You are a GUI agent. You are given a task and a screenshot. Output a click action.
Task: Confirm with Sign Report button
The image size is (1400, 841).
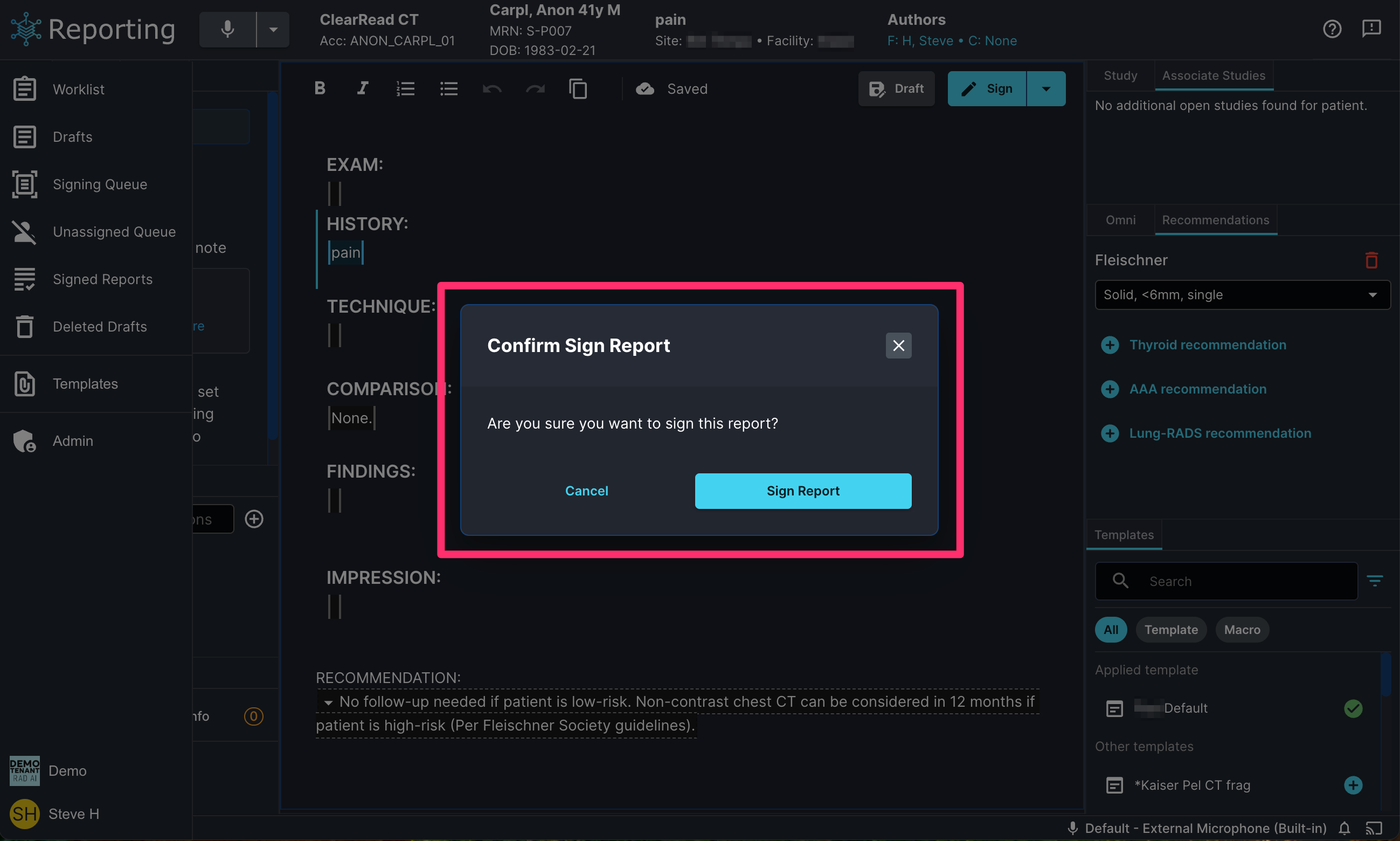point(803,491)
